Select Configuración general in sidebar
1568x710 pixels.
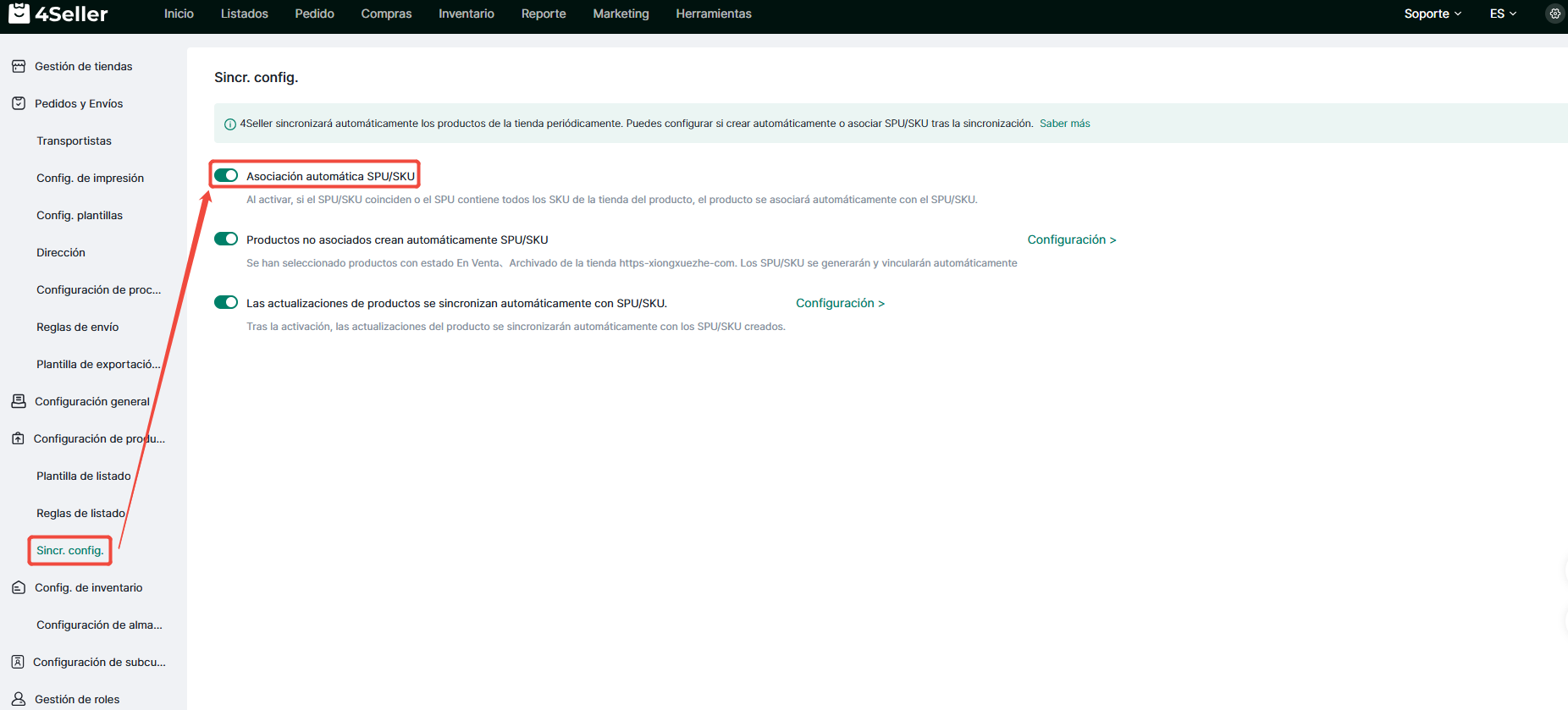tap(92, 401)
